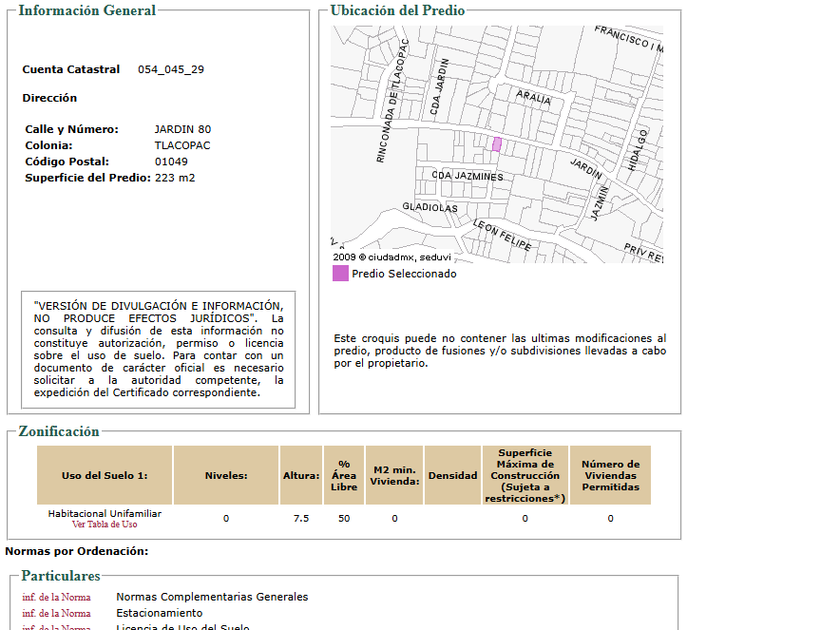Click the Habitacional Unifamiliar land use text
Image resolution: width=840 pixels, height=630 pixels.
(105, 513)
